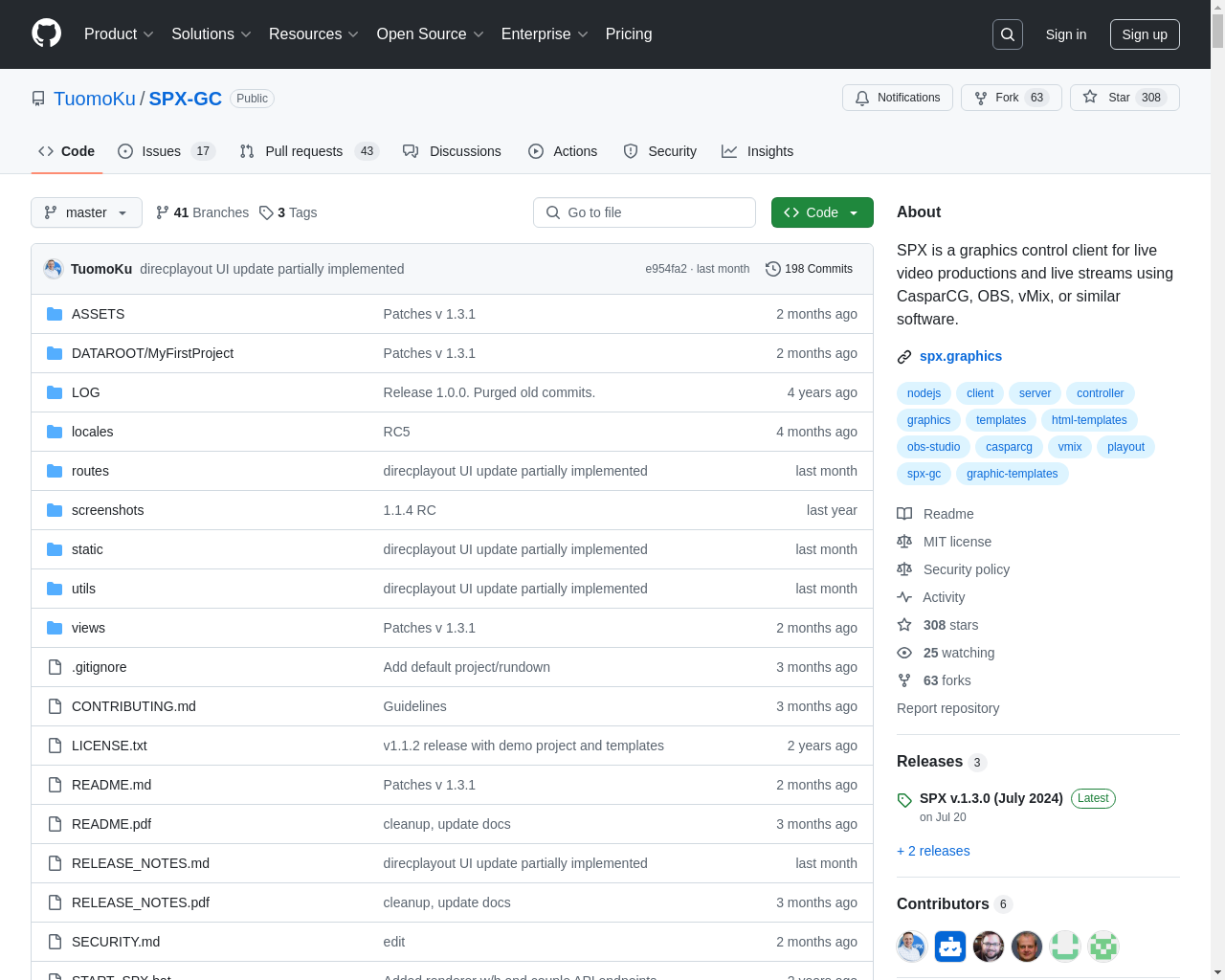
Task: Open the CONTRIBUTING.md file
Action: [134, 706]
